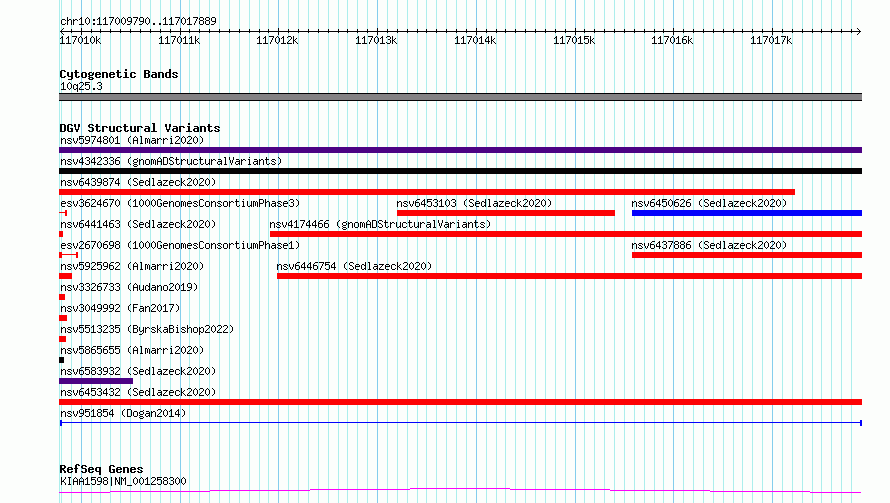The height and width of the screenshot is (503, 890).
Task: Open nsv3049992 (Fan2017) label
Action: (120, 308)
